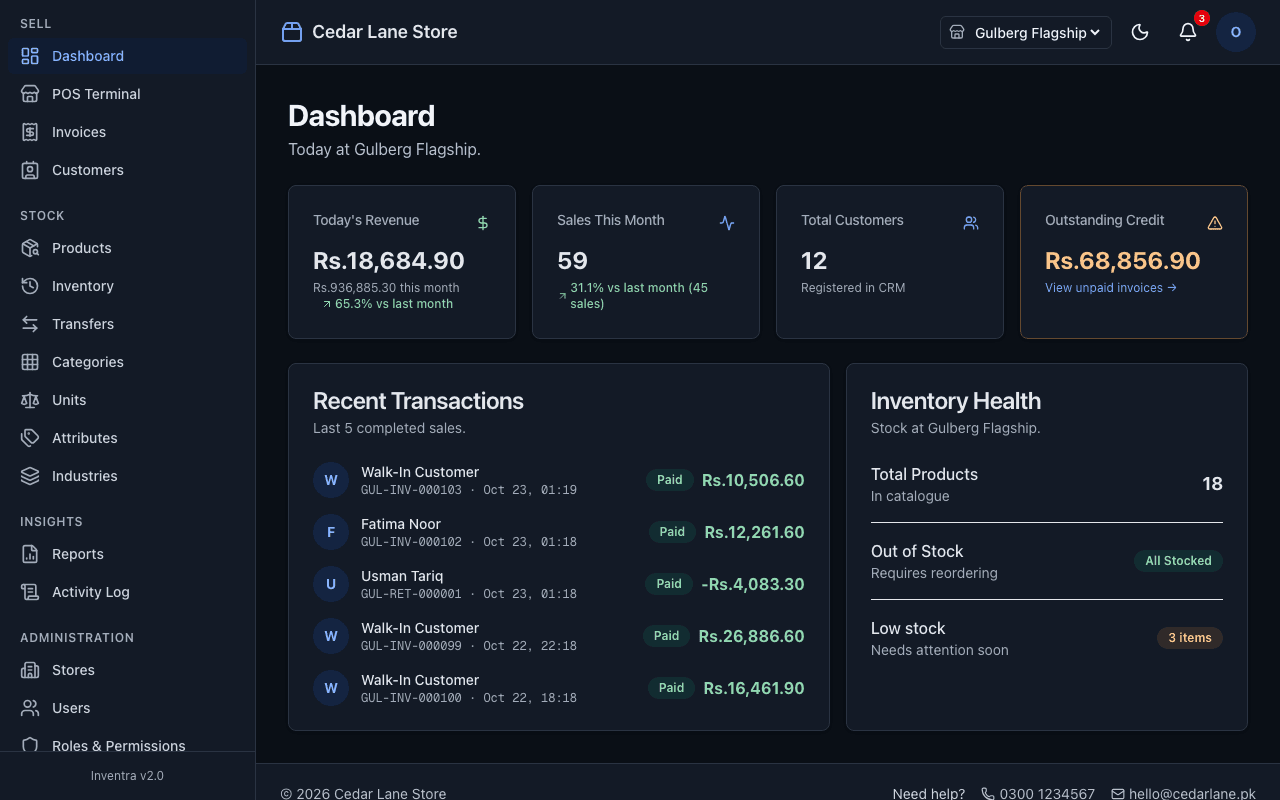Screen dimensions: 1280x800
Task: Click Sales This Month activity icon
Action: click(727, 223)
